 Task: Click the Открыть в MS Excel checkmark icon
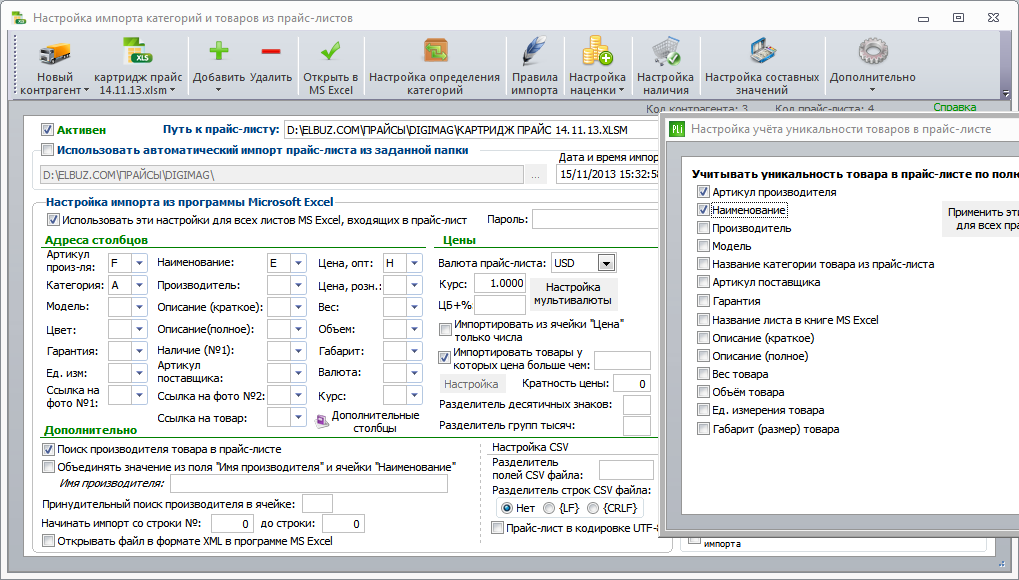point(331,51)
